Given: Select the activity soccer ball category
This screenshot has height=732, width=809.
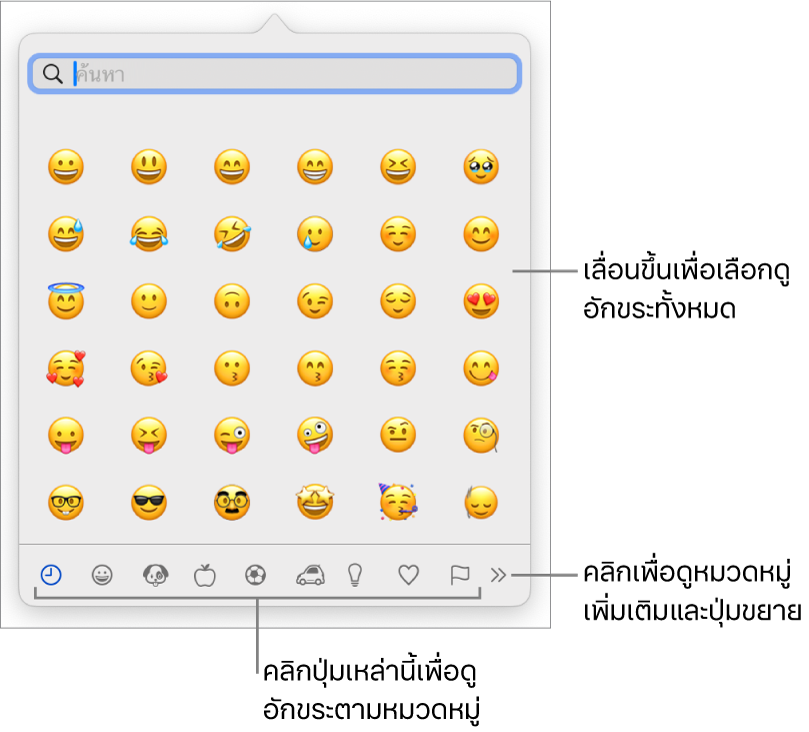Looking at the screenshot, I should point(255,574).
